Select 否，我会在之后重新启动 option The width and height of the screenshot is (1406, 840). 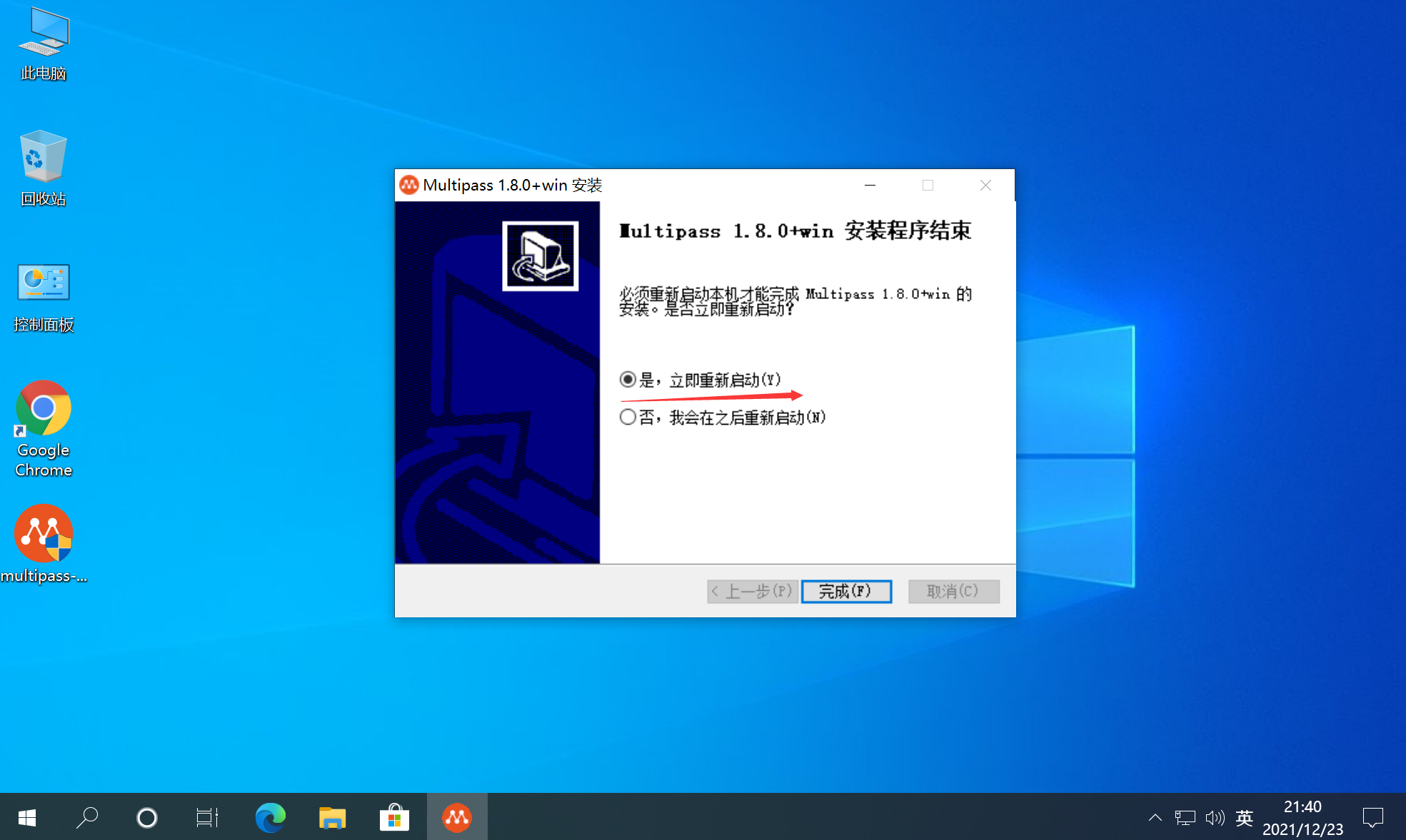[628, 417]
